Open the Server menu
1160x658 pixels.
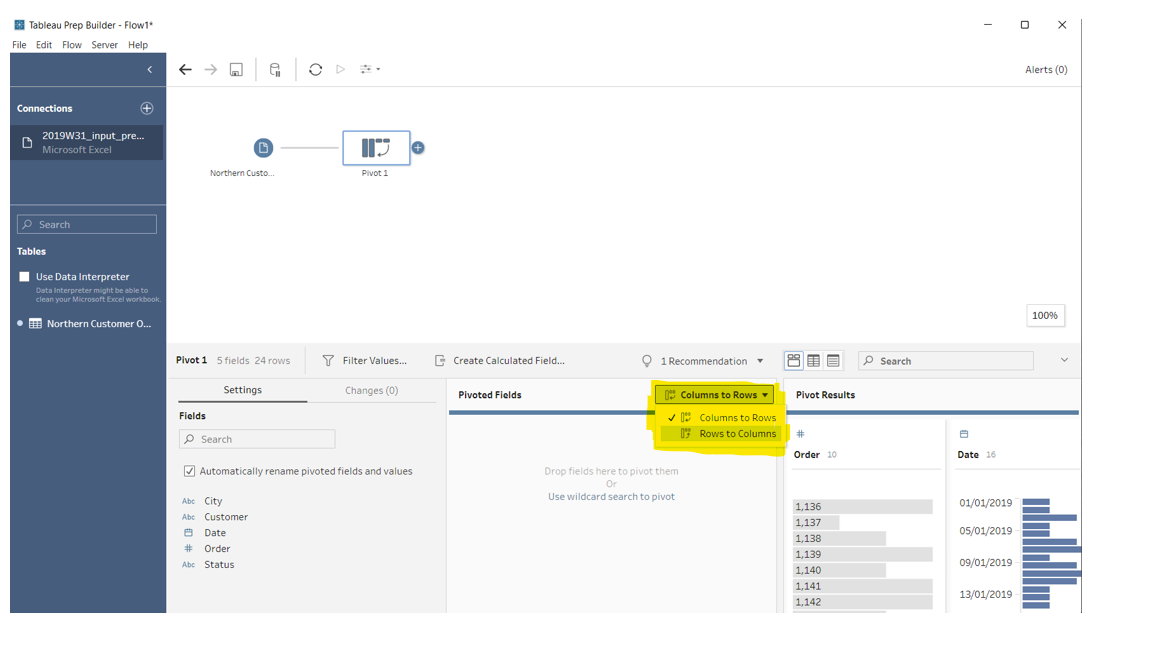point(104,45)
